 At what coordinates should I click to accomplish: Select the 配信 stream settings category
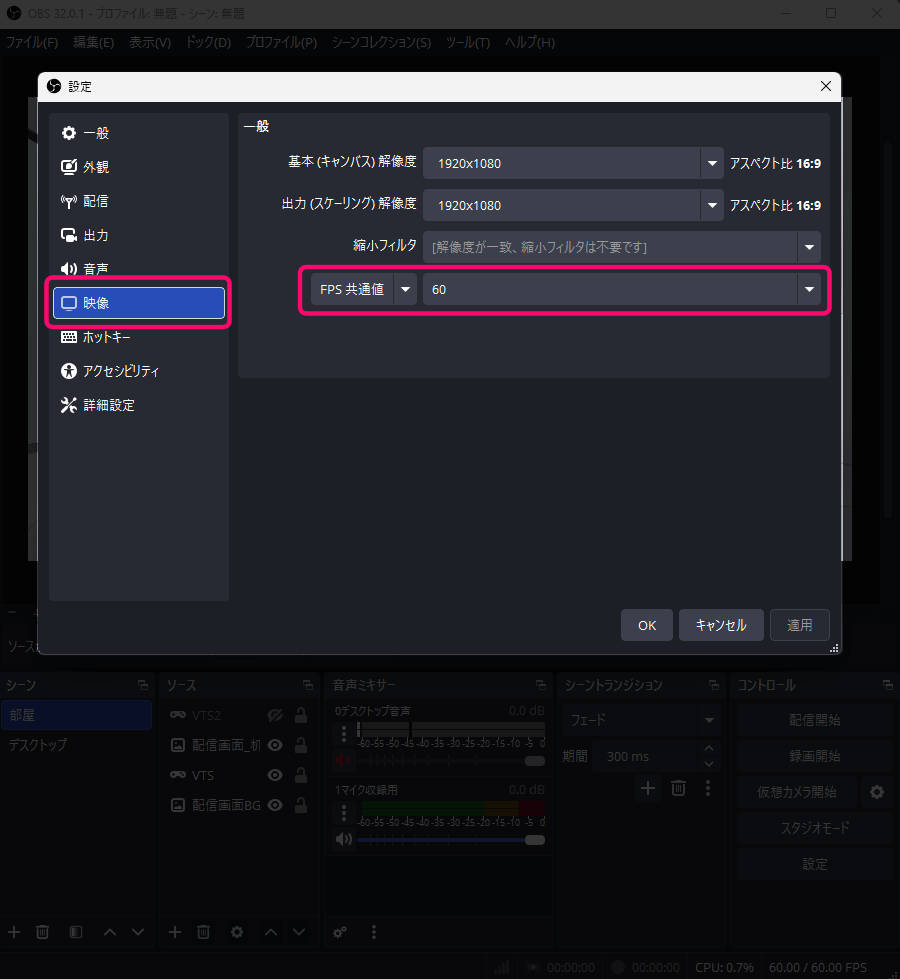click(96, 201)
